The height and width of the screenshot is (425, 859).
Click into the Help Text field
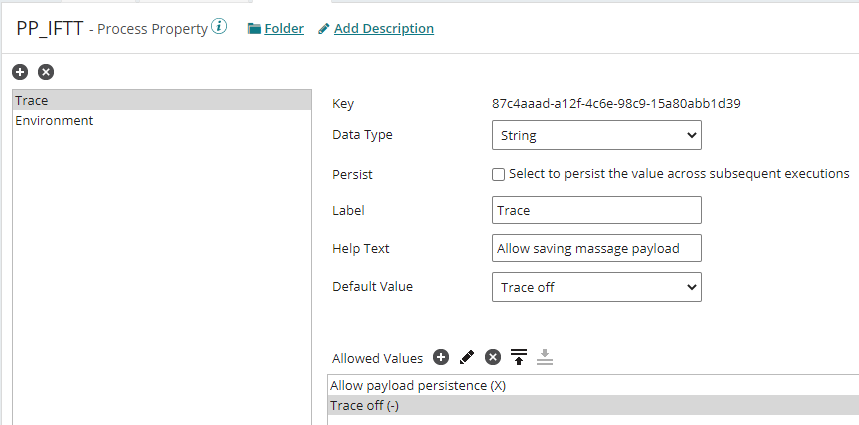pos(597,248)
